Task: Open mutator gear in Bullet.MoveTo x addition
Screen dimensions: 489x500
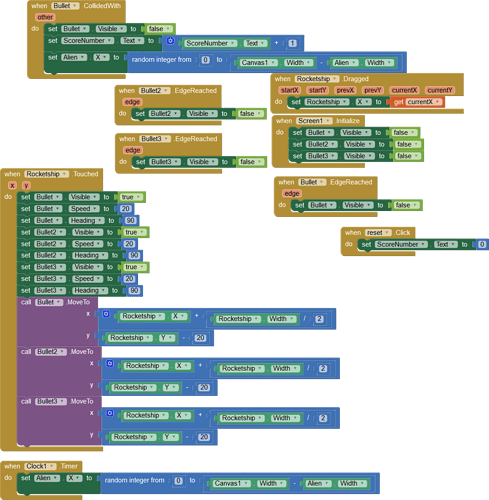Action: pos(106,314)
